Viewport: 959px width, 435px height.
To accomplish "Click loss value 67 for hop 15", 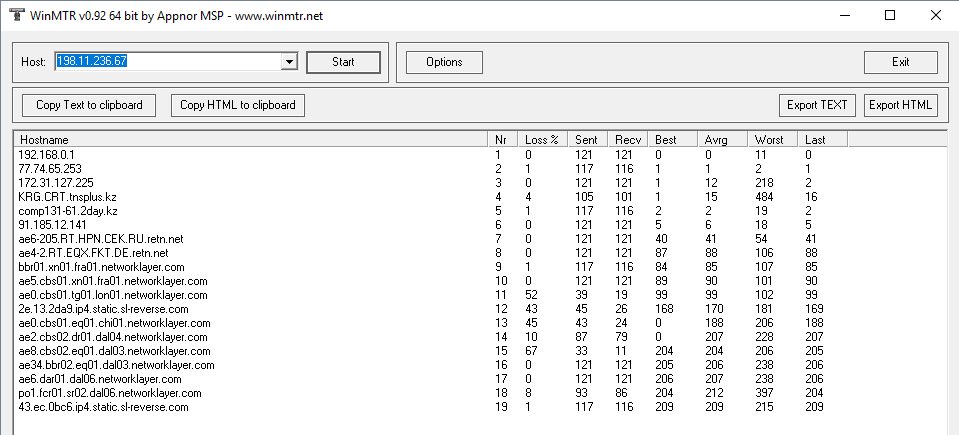I will click(532, 351).
